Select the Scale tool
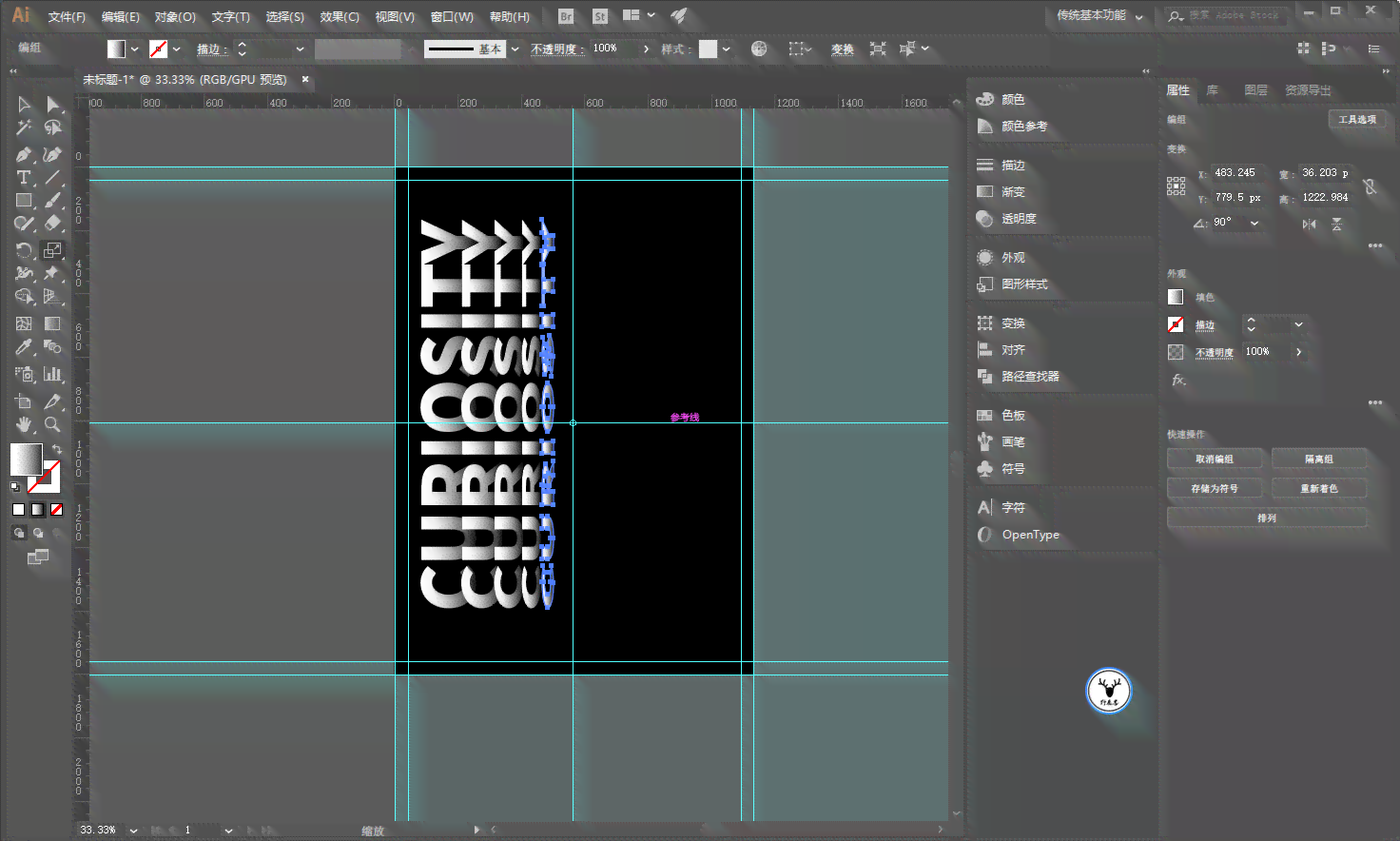 pos(53,250)
